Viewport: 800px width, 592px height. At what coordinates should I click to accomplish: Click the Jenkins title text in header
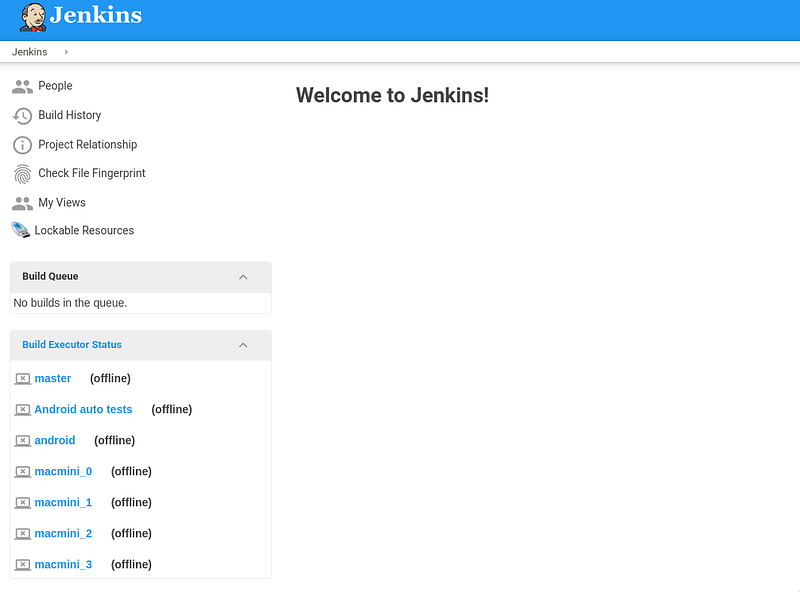[96, 15]
